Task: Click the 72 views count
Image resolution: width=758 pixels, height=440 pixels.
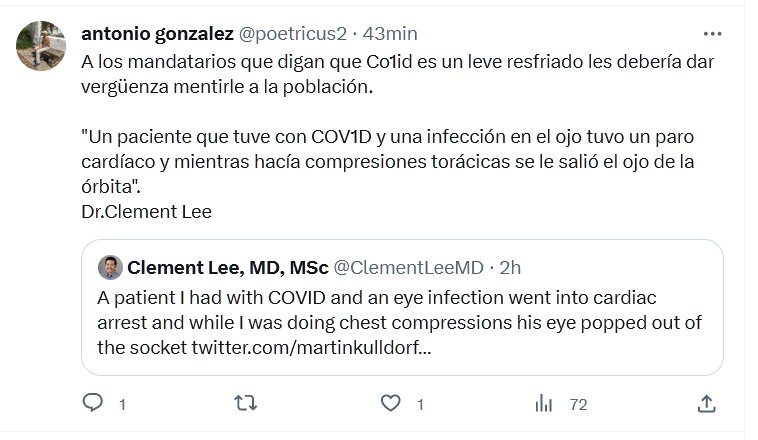Action: point(577,404)
